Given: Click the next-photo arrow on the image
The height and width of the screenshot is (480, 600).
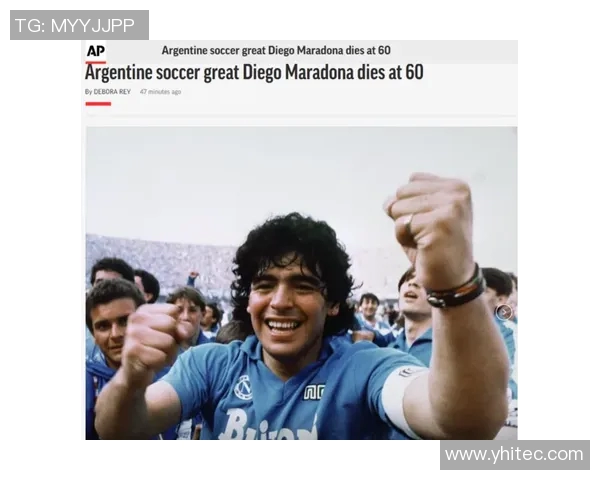Looking at the screenshot, I should click(504, 313).
